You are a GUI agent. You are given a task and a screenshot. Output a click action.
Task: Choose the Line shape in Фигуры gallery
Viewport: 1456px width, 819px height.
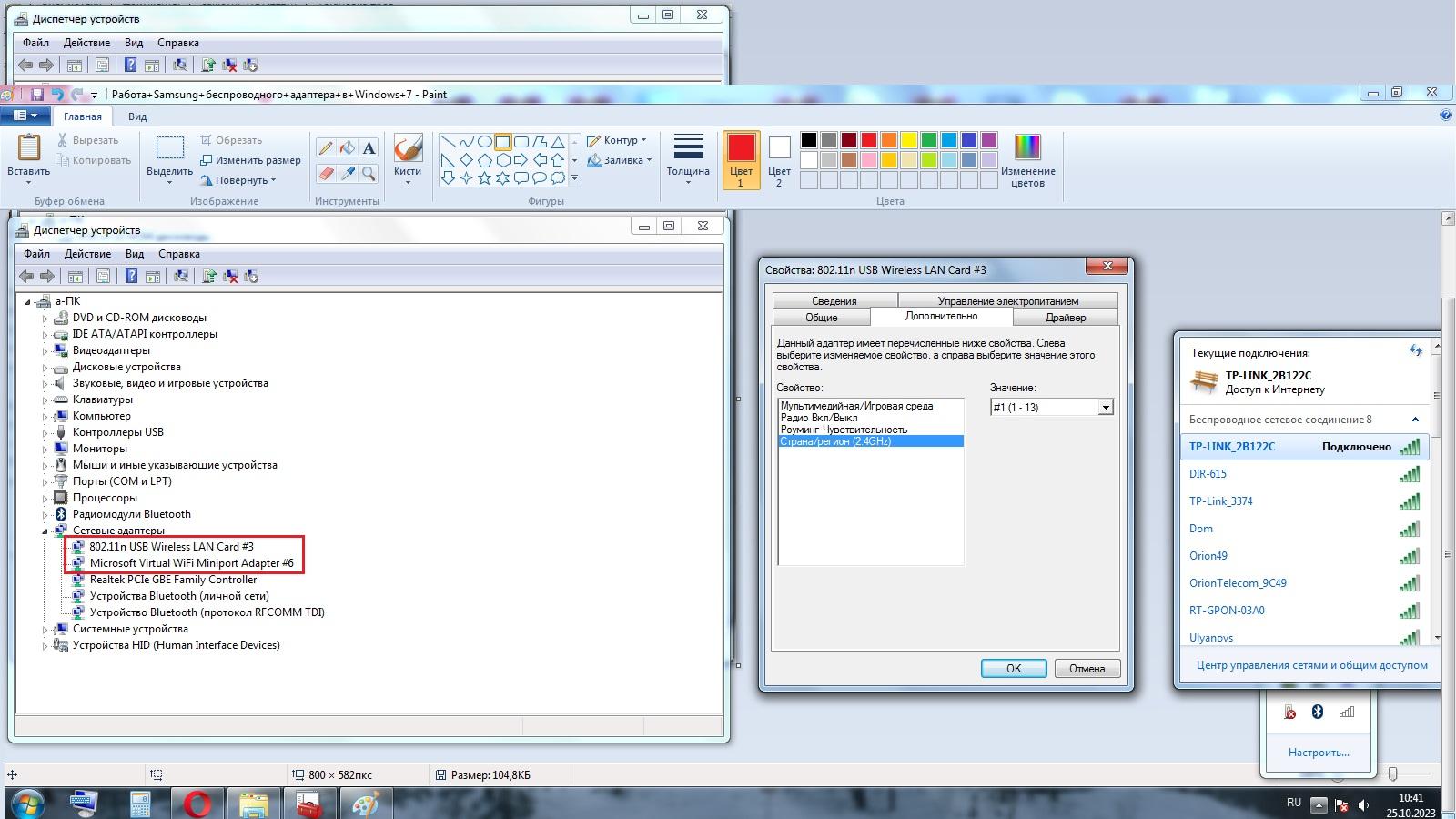(x=448, y=142)
